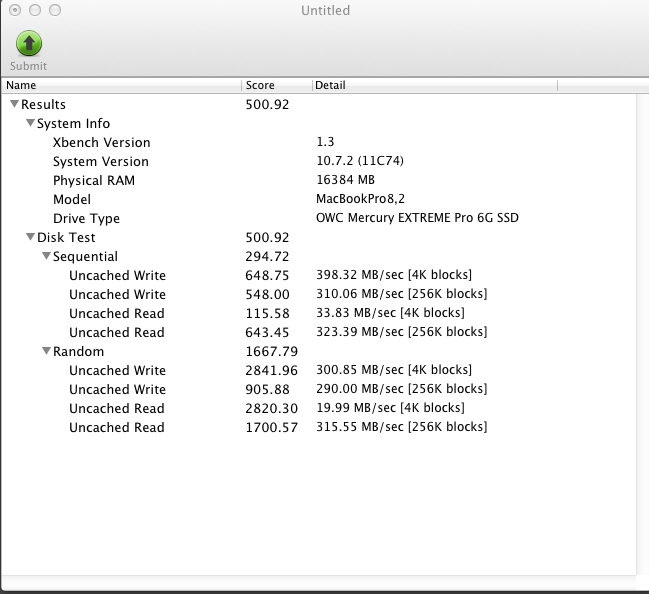Click '300.85 MB/sec [4K blocks]' detail
The image size is (649, 594).
coord(394,370)
